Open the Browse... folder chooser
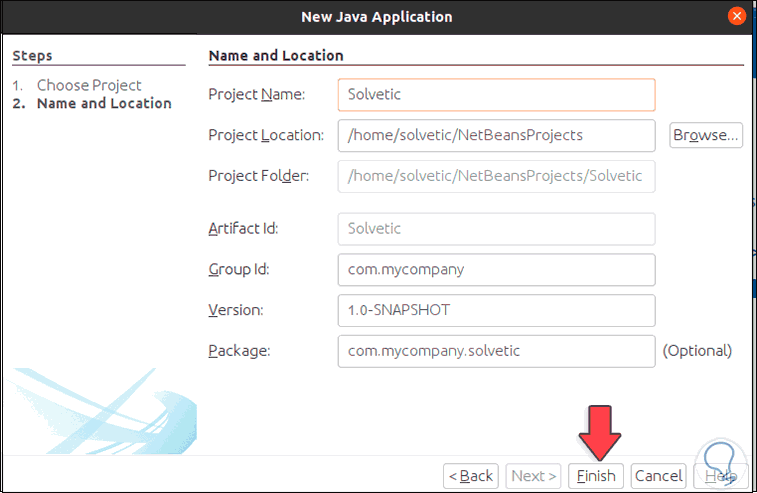The width and height of the screenshot is (757, 493). [x=705, y=134]
